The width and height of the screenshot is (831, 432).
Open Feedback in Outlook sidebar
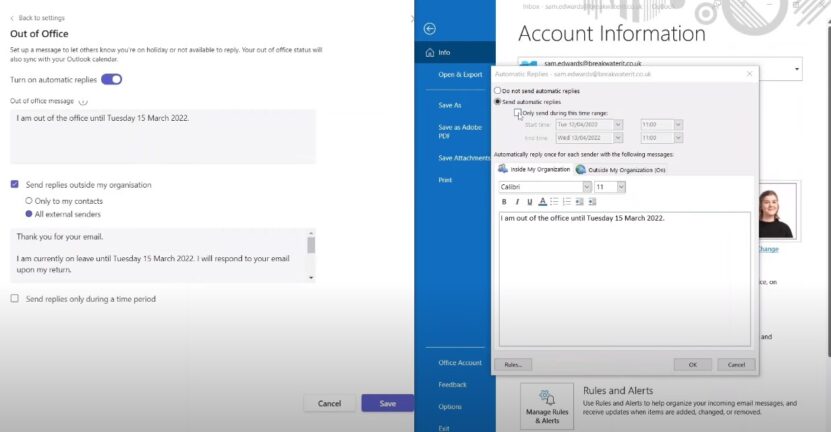[452, 385]
